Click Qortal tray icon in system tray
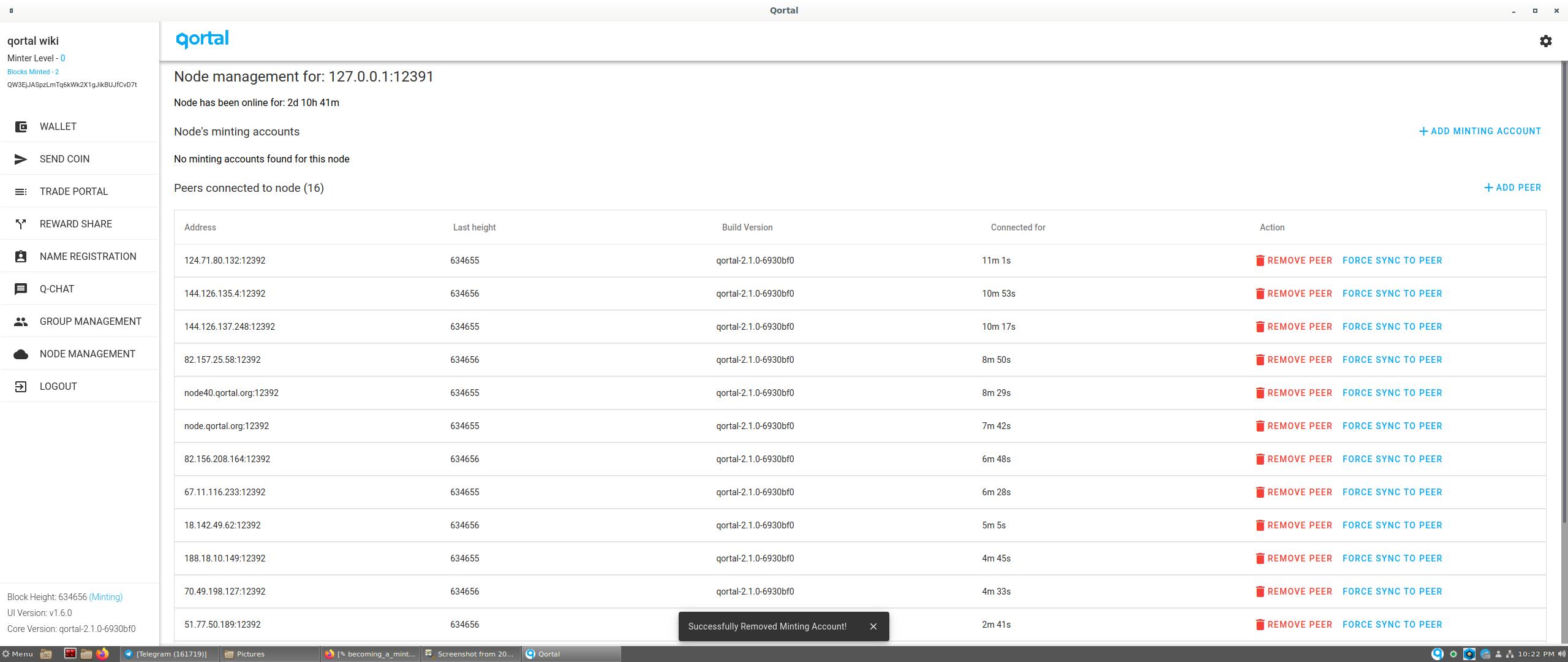Viewport: 1568px width, 662px height. tap(1437, 654)
